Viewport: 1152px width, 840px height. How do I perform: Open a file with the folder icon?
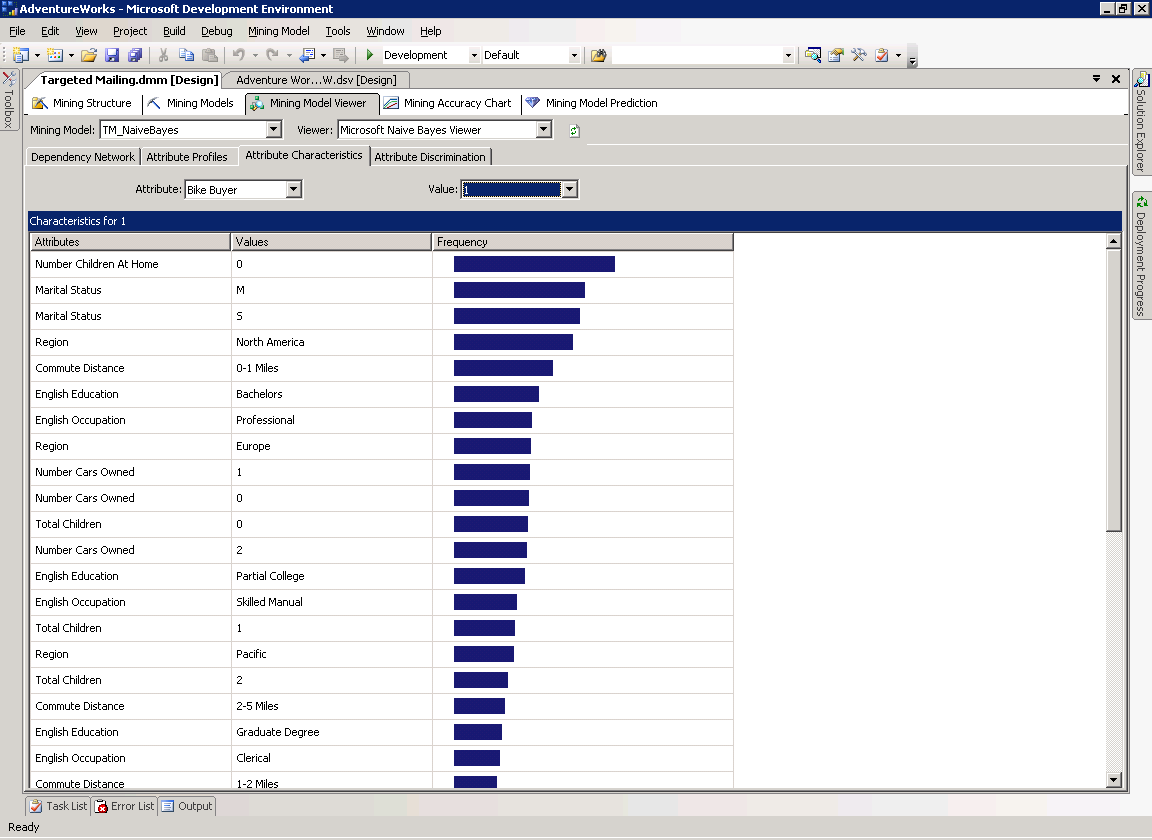coord(89,55)
